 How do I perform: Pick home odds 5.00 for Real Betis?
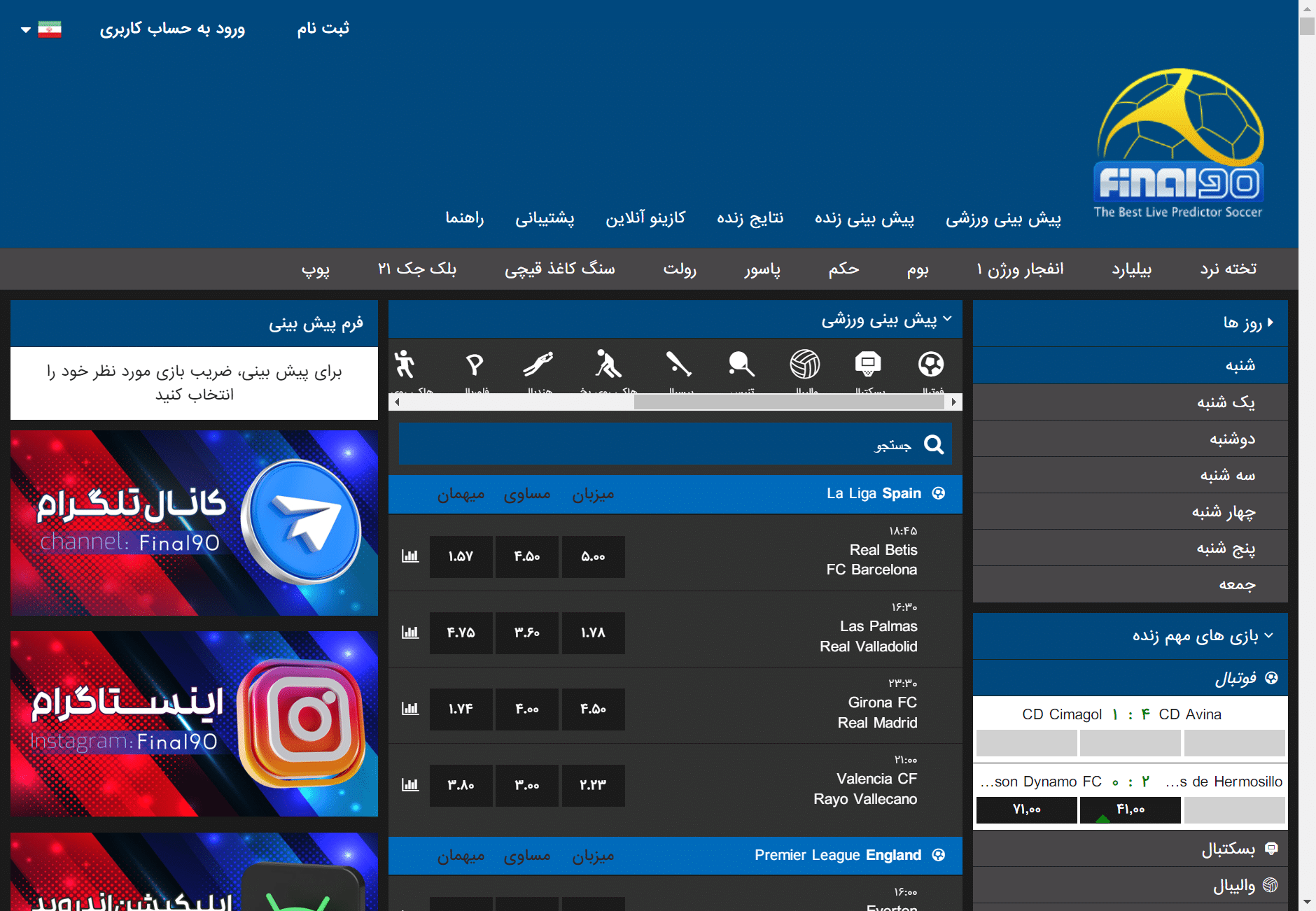click(593, 557)
